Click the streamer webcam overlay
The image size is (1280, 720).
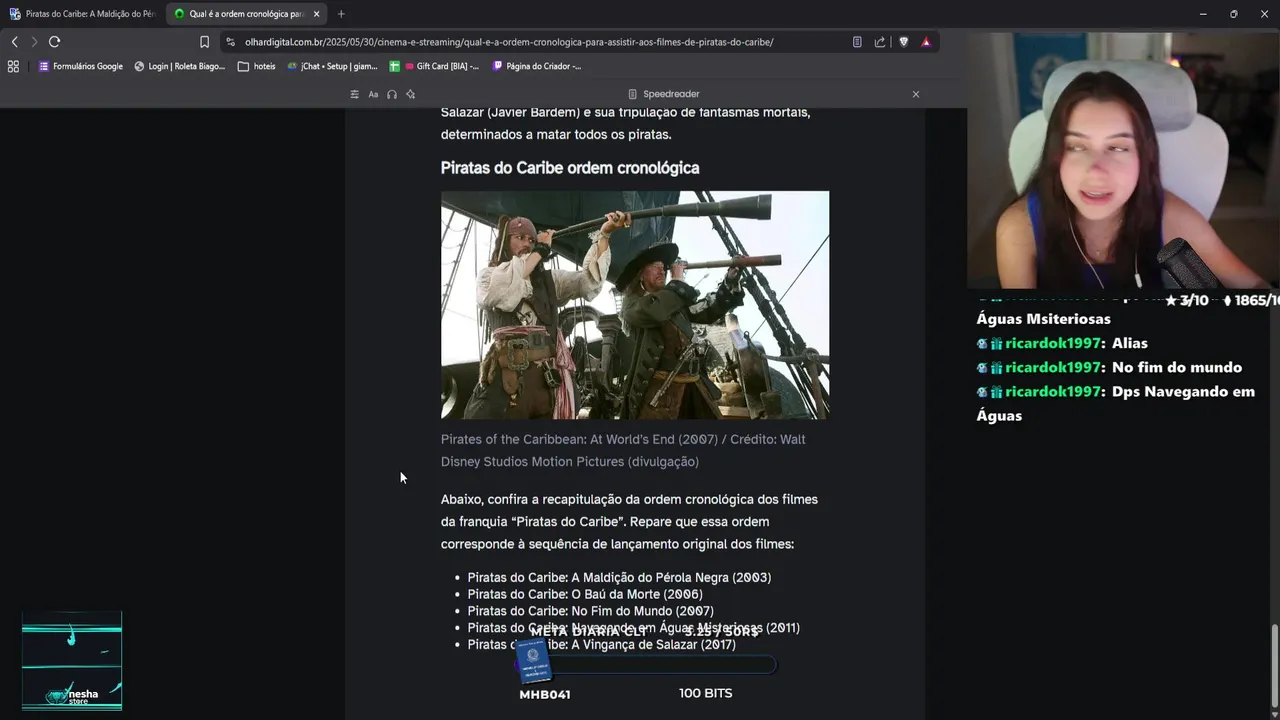tap(1123, 160)
